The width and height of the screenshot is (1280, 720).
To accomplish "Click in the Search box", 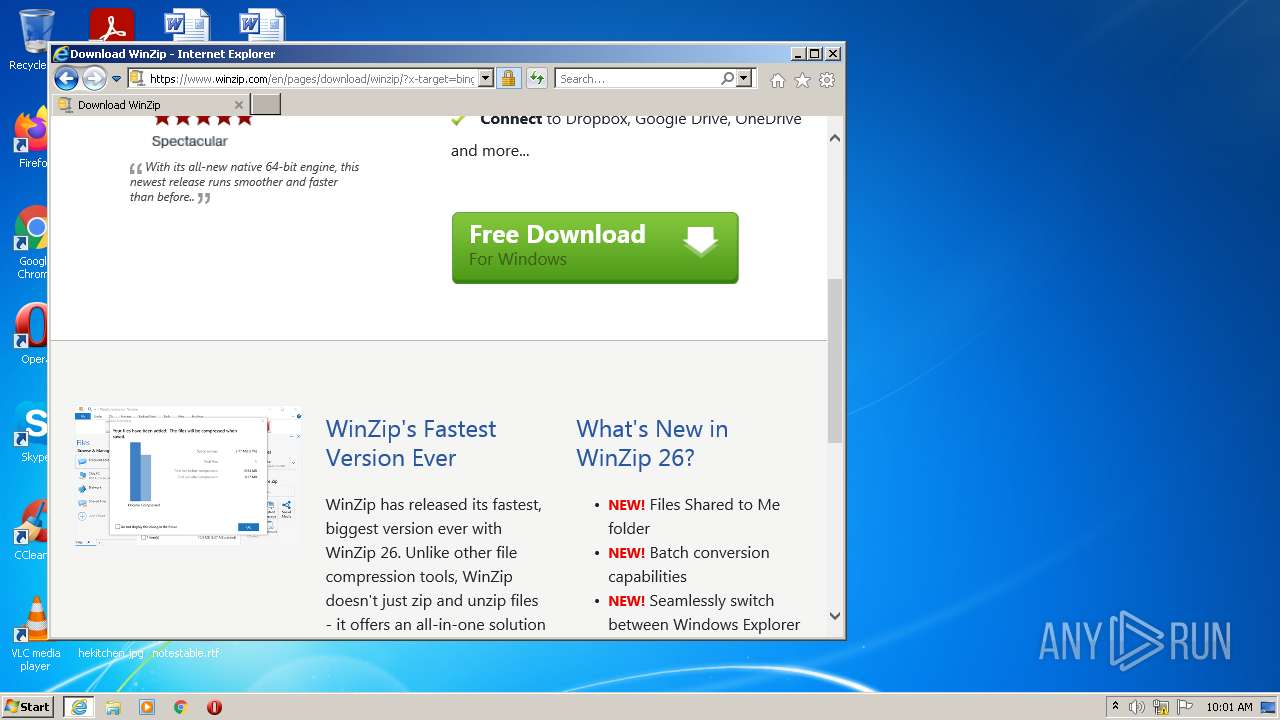I will point(638,79).
